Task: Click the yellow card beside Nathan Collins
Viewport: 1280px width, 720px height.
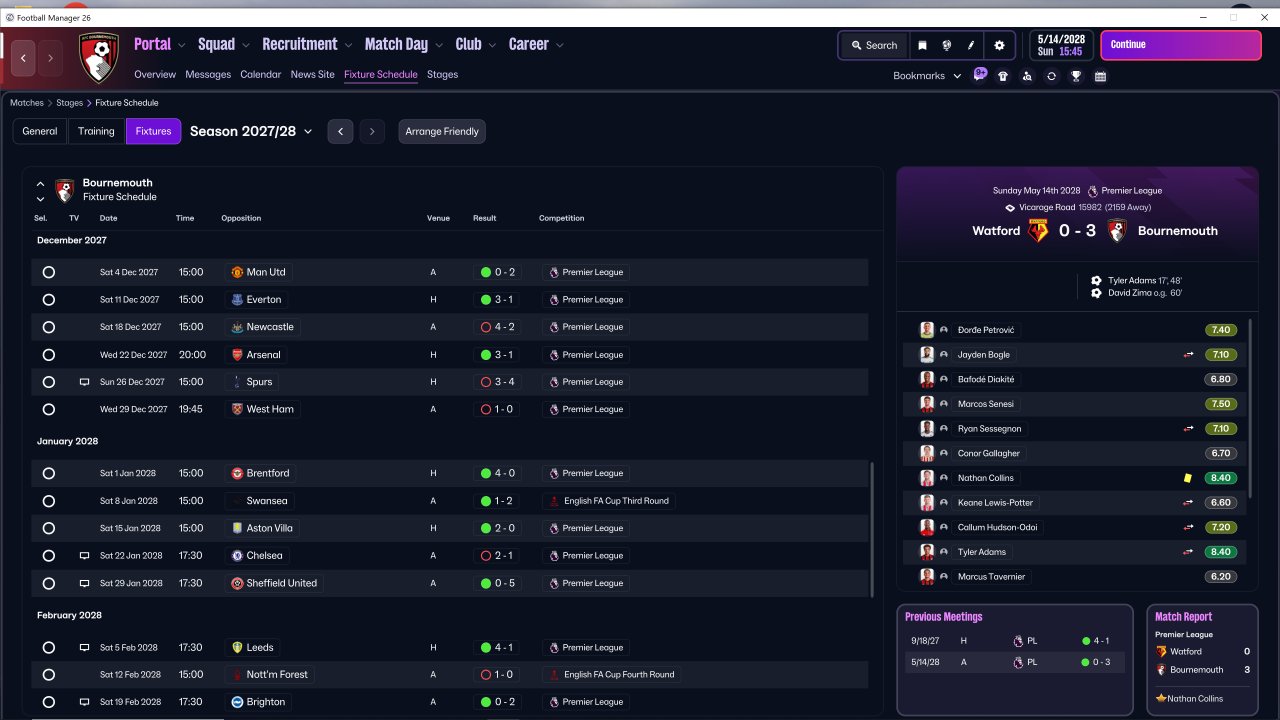Action: pyautogui.click(x=1188, y=478)
